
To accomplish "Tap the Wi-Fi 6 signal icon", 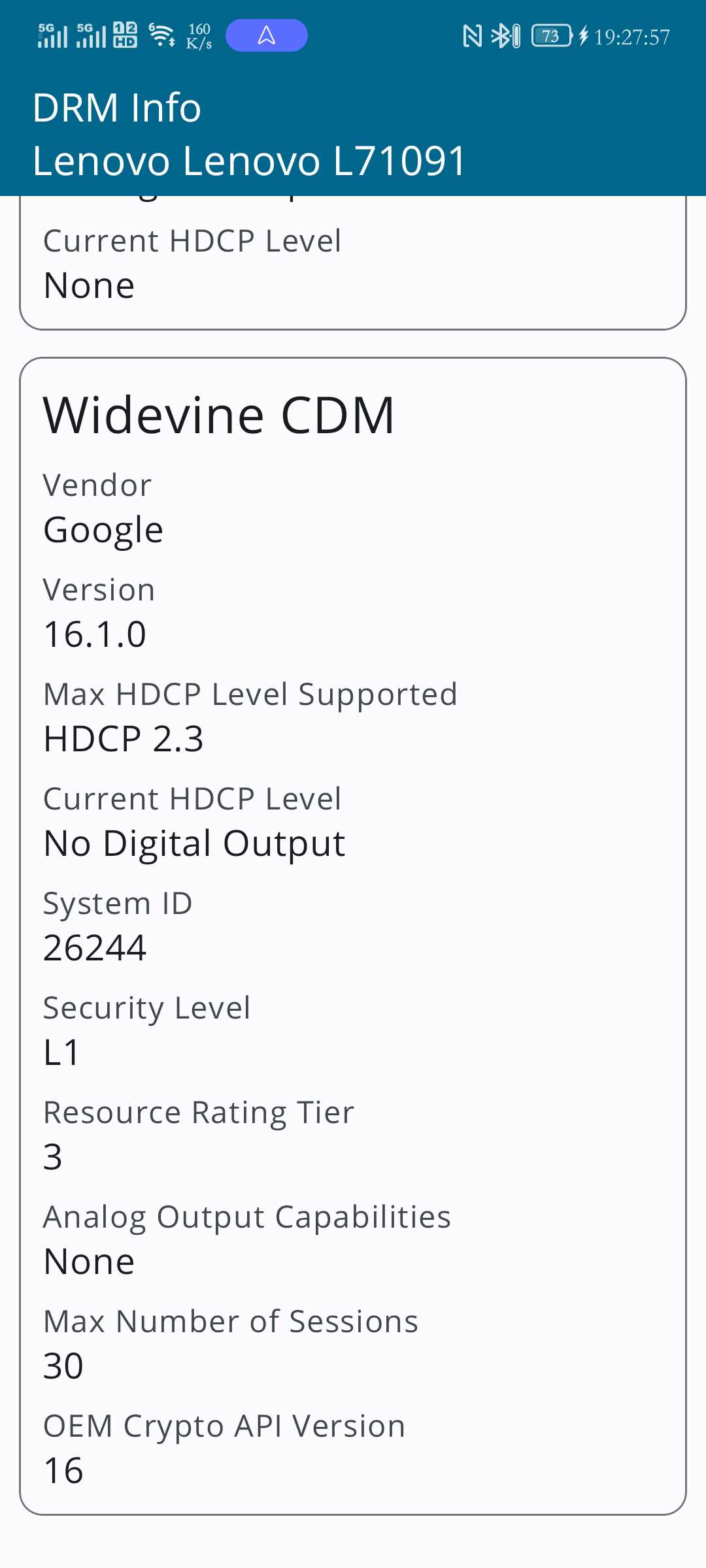I will pyautogui.click(x=161, y=35).
